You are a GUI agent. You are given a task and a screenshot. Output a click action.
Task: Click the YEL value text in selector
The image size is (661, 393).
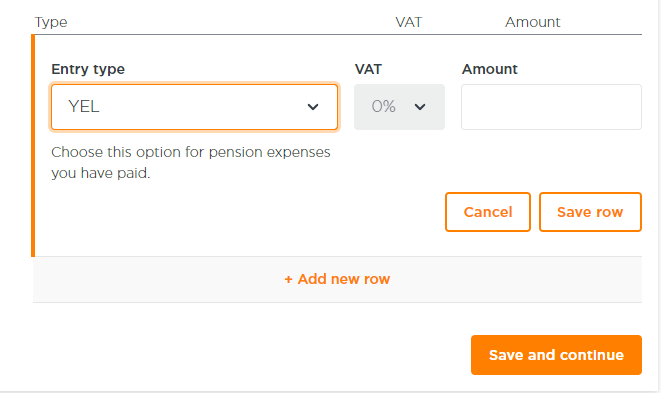click(84, 107)
